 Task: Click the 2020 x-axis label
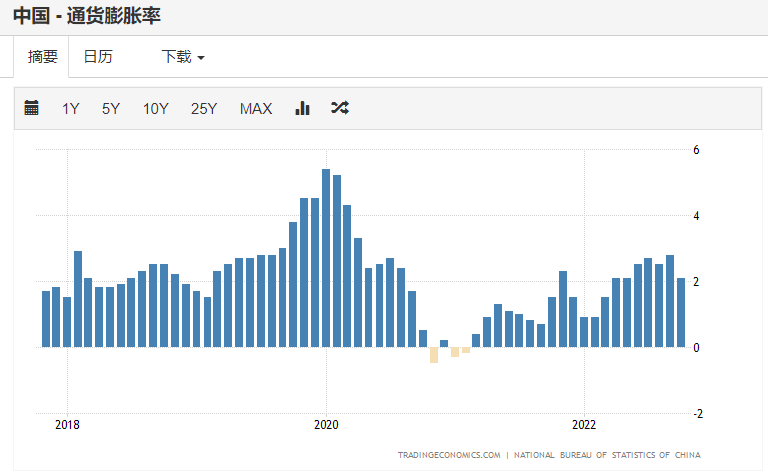(x=326, y=424)
